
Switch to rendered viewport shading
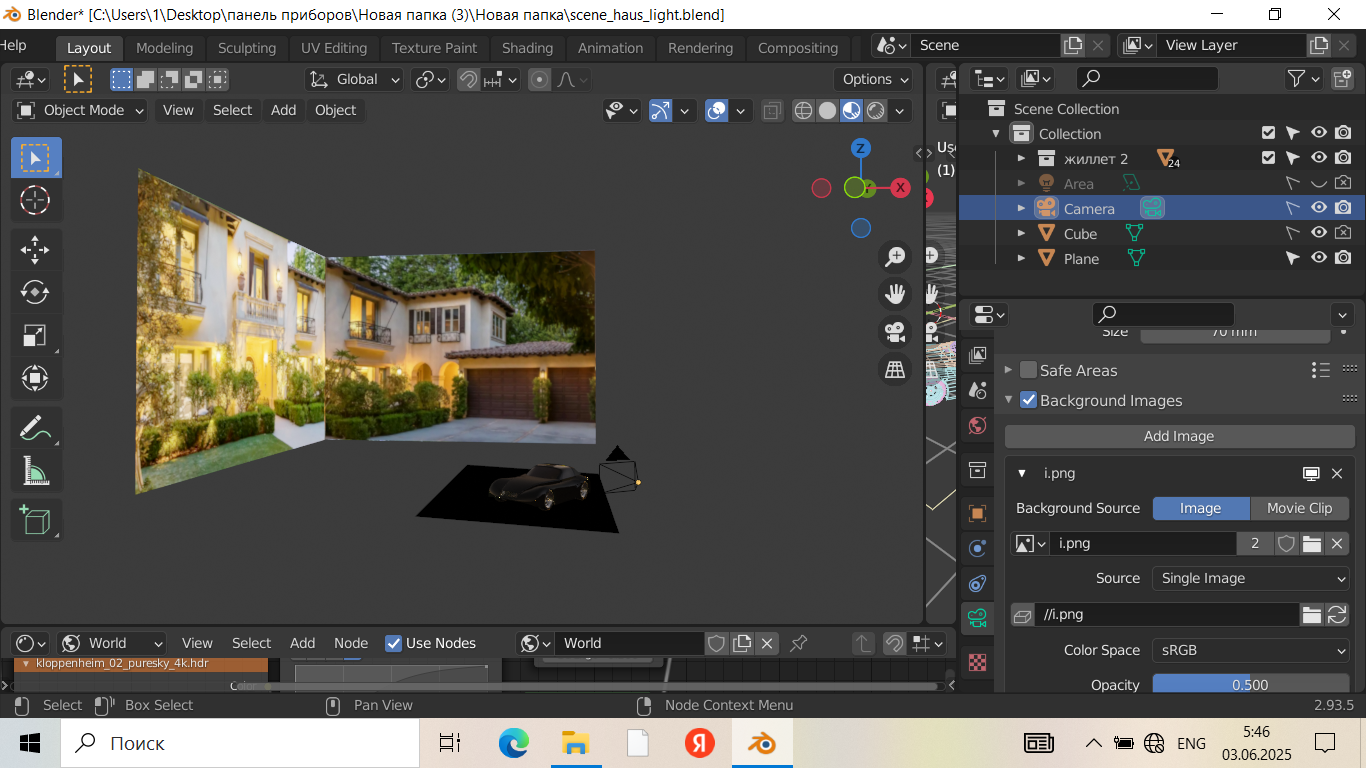pos(876,111)
